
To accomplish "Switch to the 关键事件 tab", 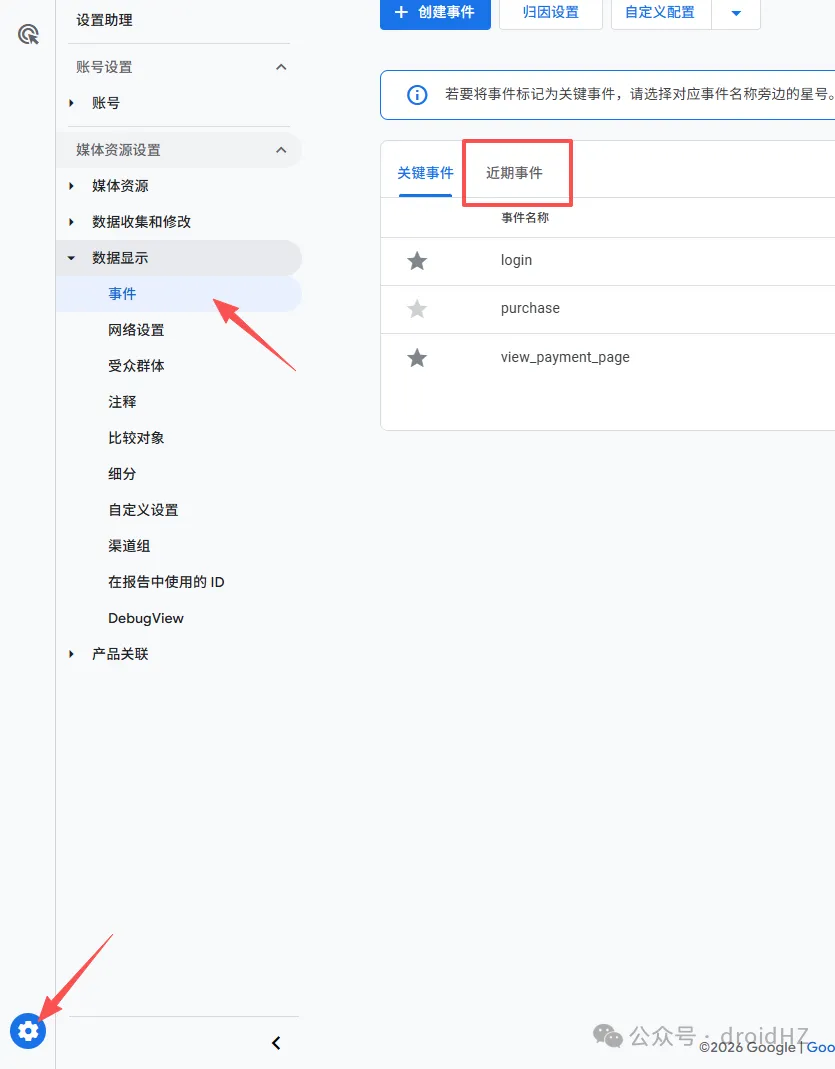I will click(x=425, y=172).
